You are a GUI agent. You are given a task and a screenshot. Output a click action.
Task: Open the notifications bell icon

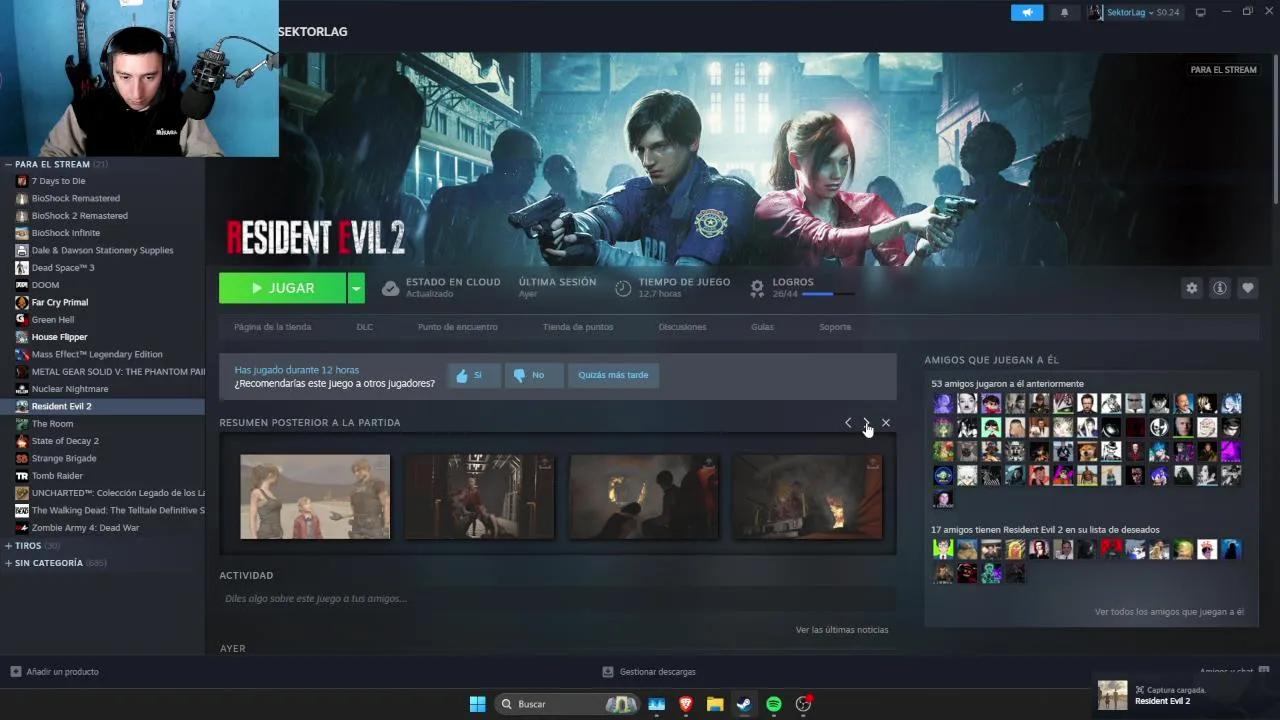(x=1064, y=12)
